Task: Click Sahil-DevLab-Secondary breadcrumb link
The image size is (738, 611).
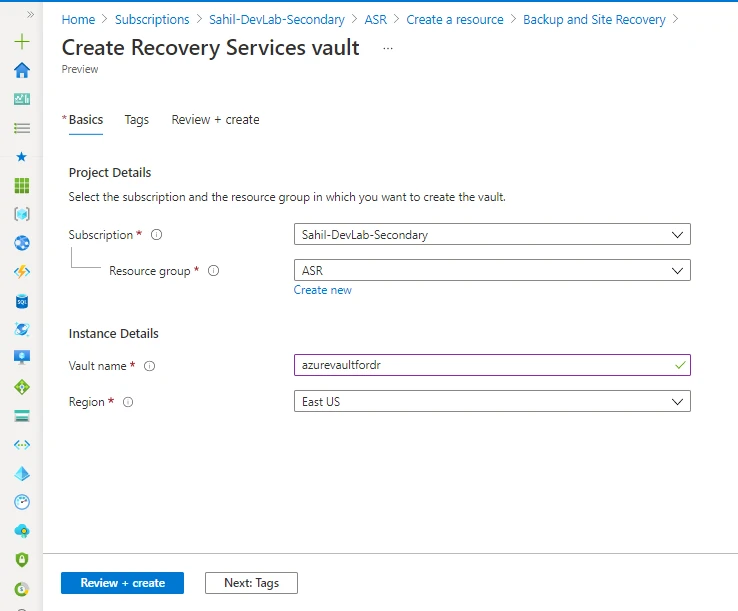Action: pos(277,19)
